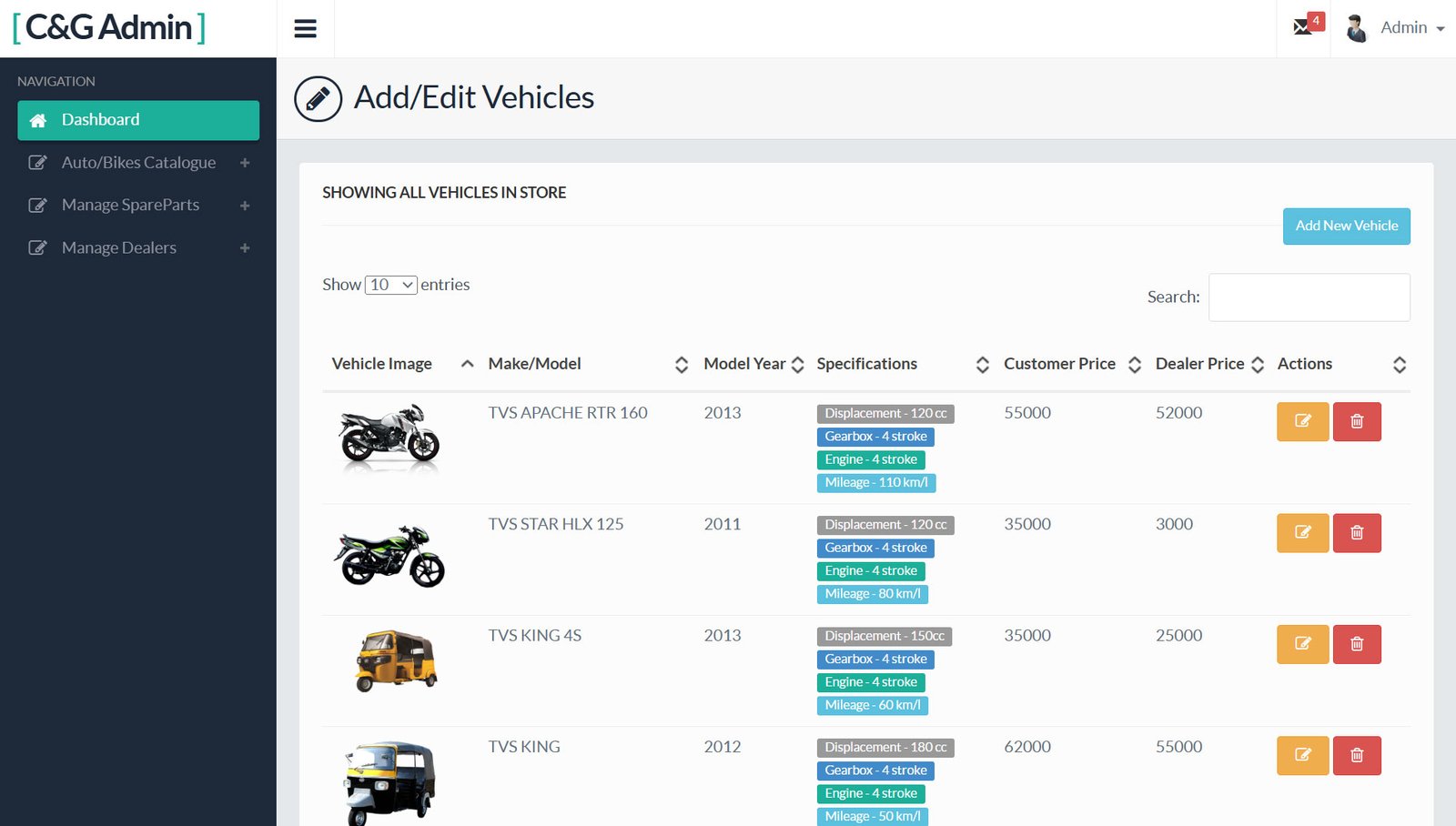The image size is (1456, 826).
Task: Sort by Dealer Price column
Action: [x=1208, y=364]
